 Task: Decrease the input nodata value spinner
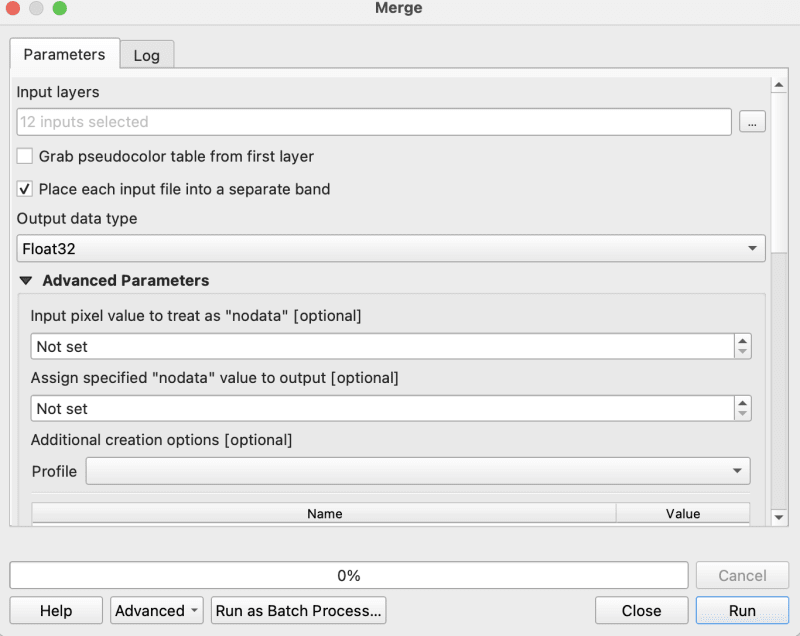tap(742, 352)
